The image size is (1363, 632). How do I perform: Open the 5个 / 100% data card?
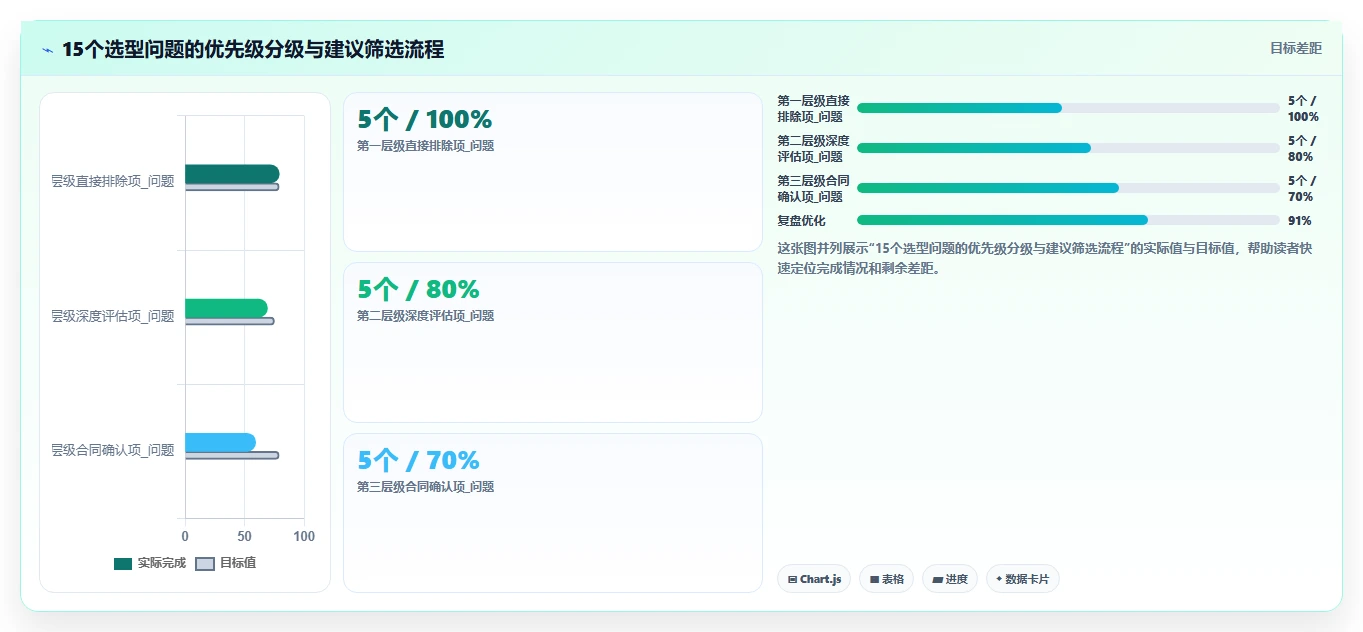(x=553, y=172)
